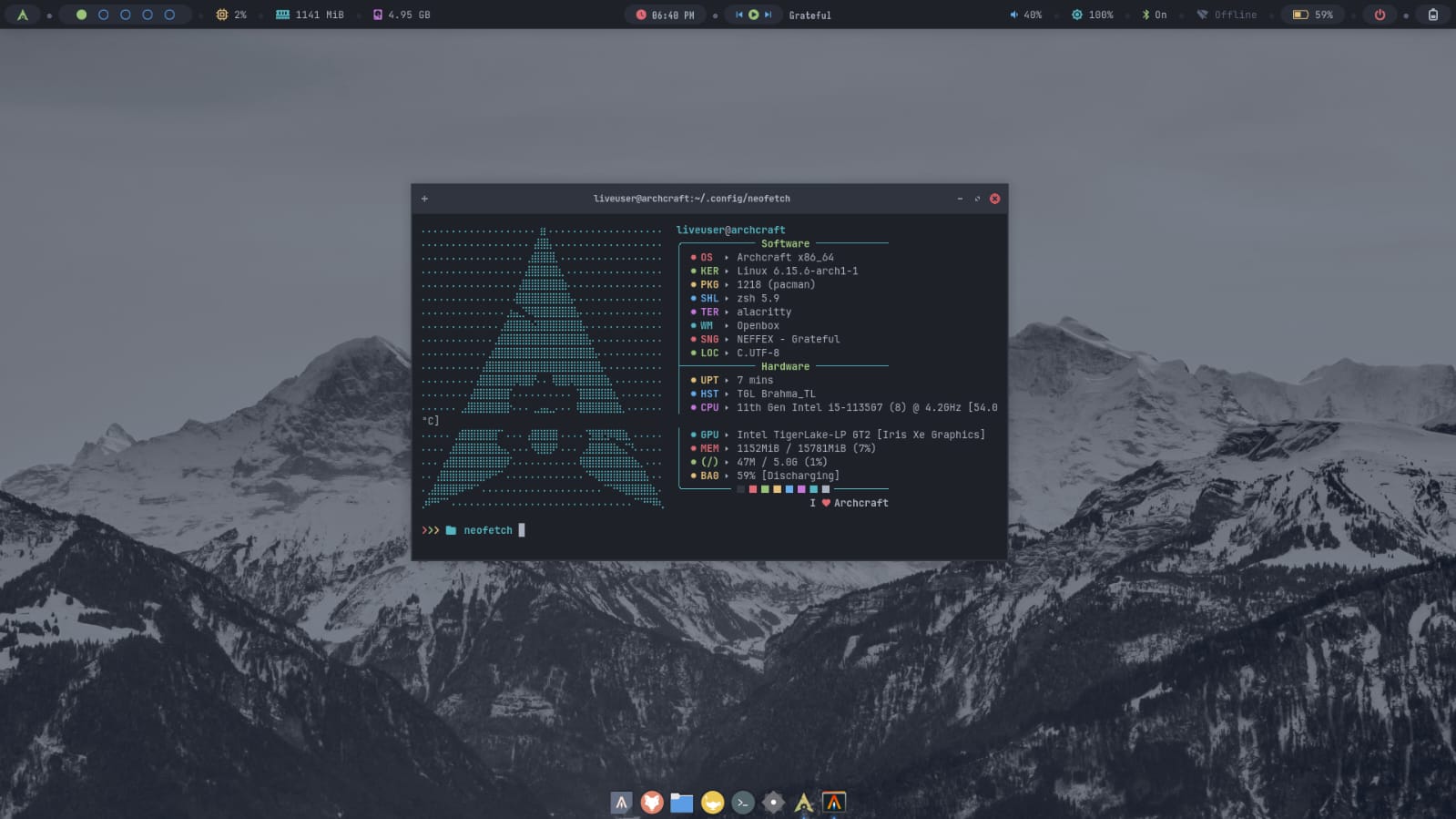Click the terminal title liveuser@archcraft:~/.config/neofetch
1456x819 pixels.
tap(692, 199)
